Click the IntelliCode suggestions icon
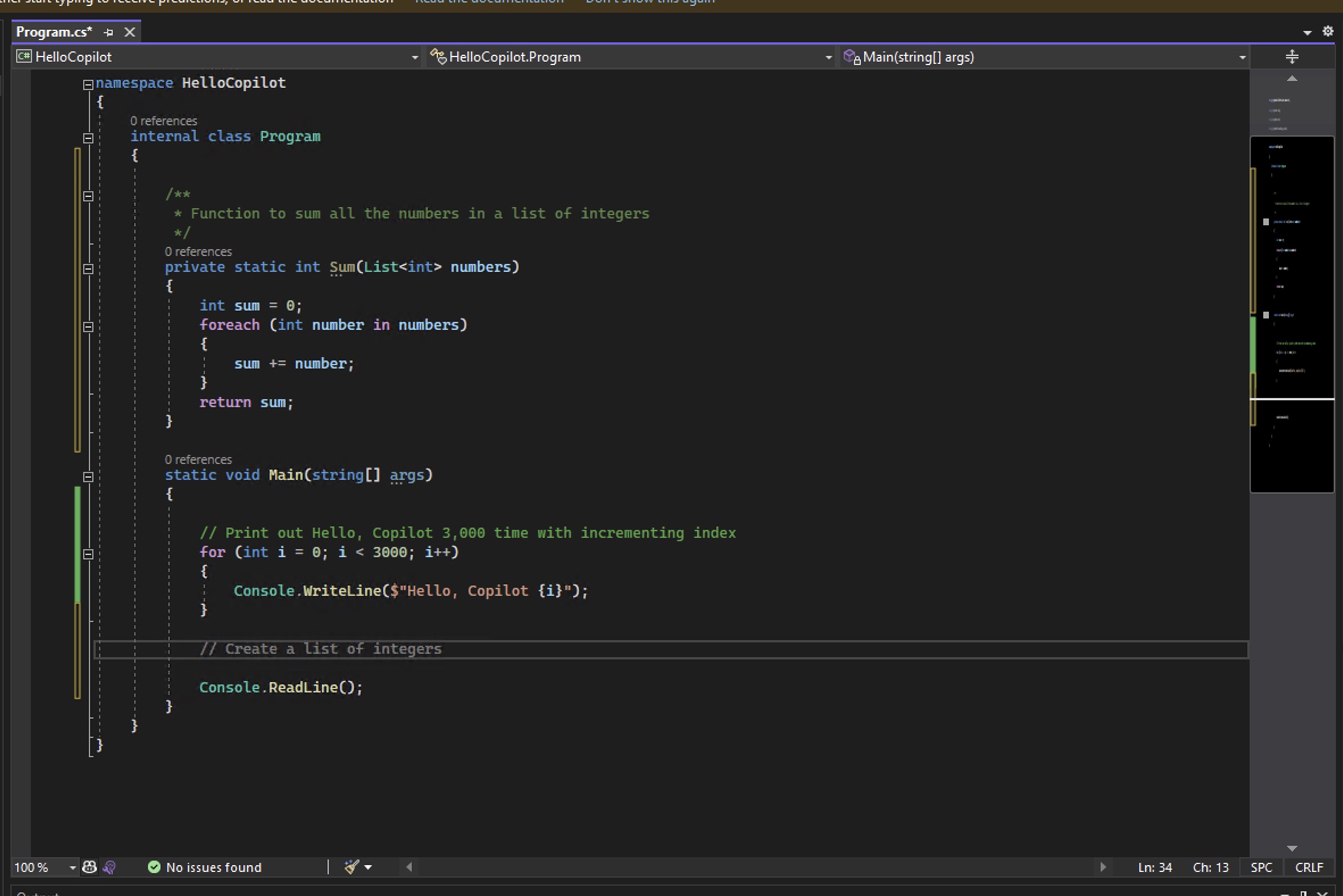 109,867
